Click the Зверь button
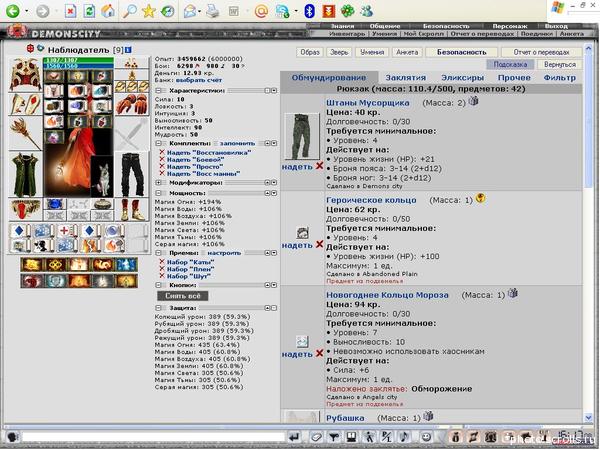Viewport: 600px width, 450px height. 339,52
